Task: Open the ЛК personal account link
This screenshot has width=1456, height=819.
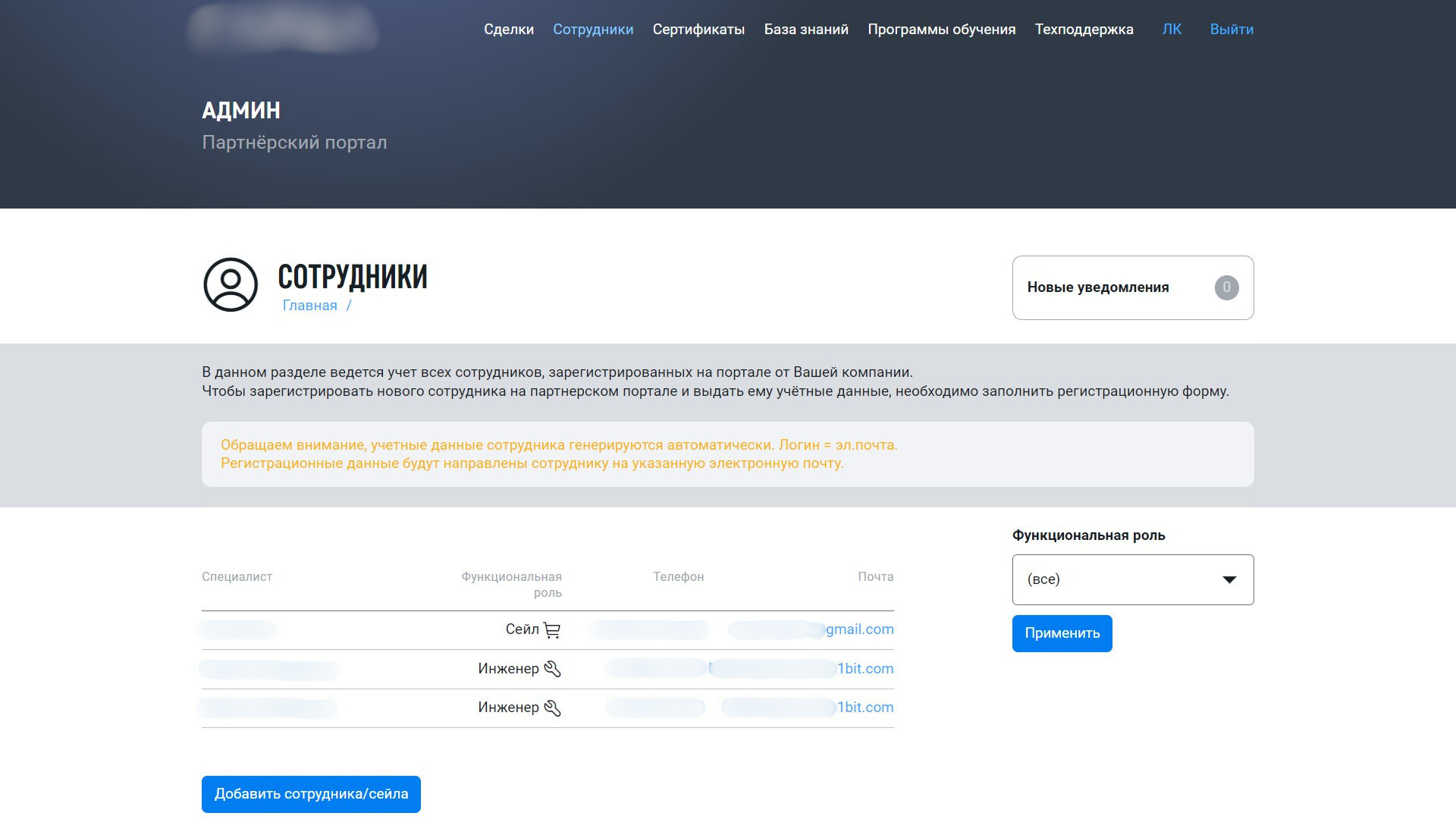Action: coord(1172,30)
